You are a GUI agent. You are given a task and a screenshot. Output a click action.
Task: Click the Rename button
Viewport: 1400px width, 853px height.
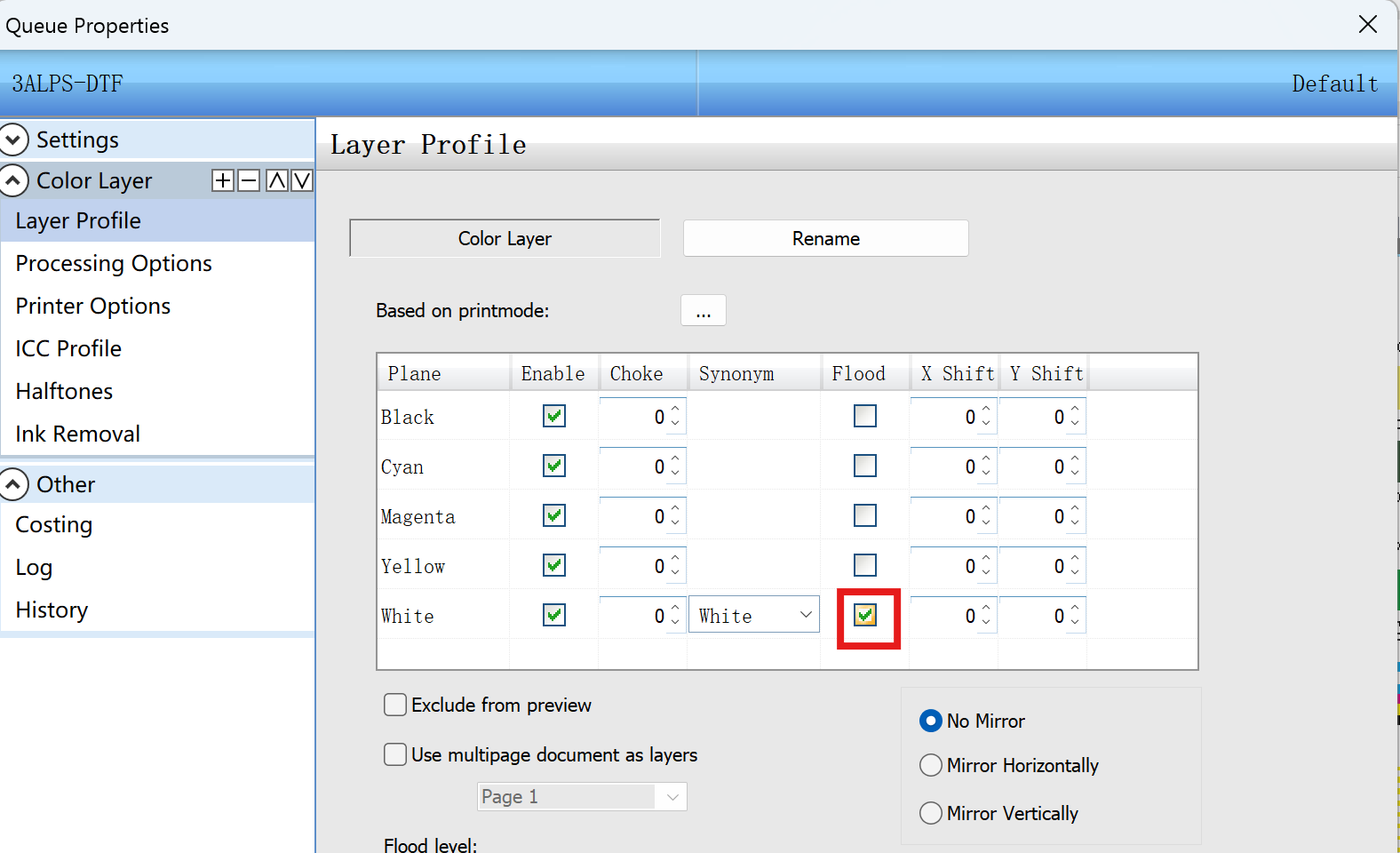tap(826, 238)
